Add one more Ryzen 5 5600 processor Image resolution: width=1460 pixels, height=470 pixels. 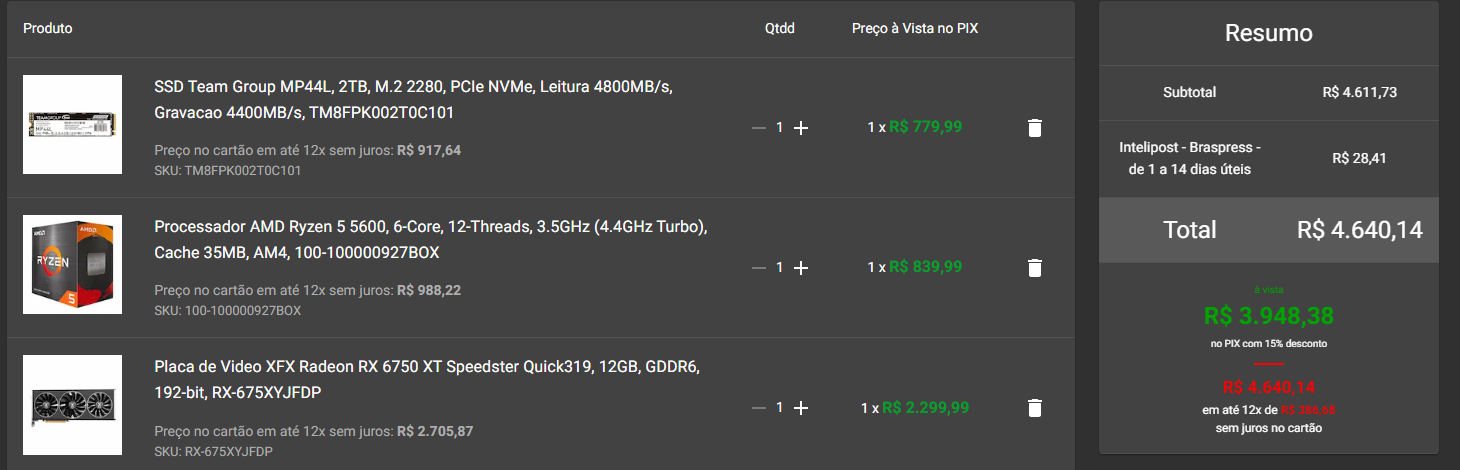tap(800, 268)
